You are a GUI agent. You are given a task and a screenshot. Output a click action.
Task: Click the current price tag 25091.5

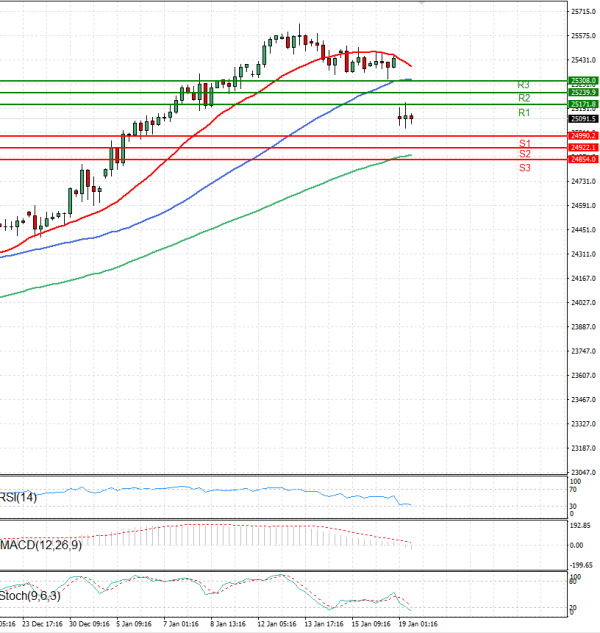coord(583,118)
